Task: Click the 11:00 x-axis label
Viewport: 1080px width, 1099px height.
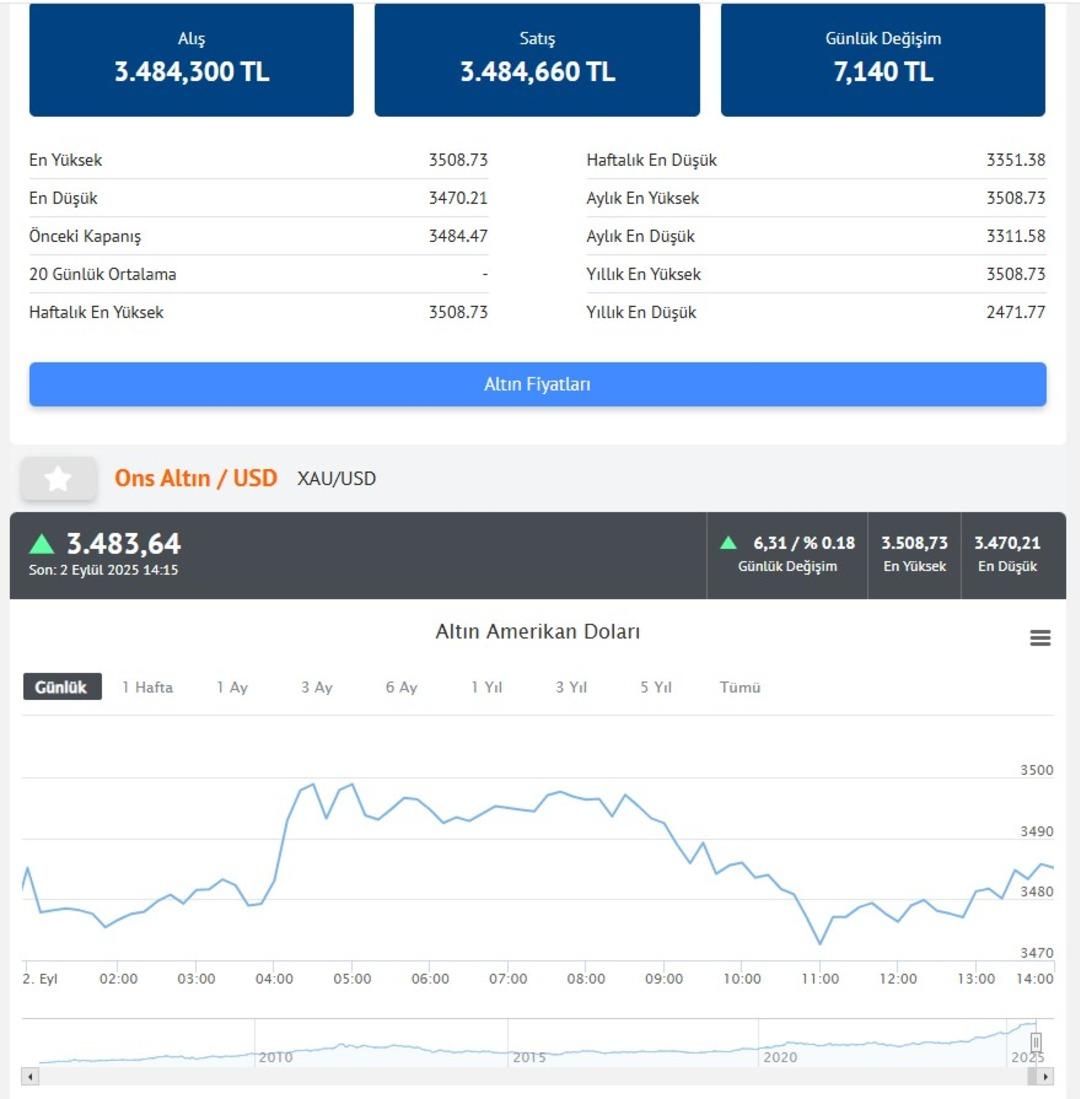Action: pyautogui.click(x=820, y=978)
